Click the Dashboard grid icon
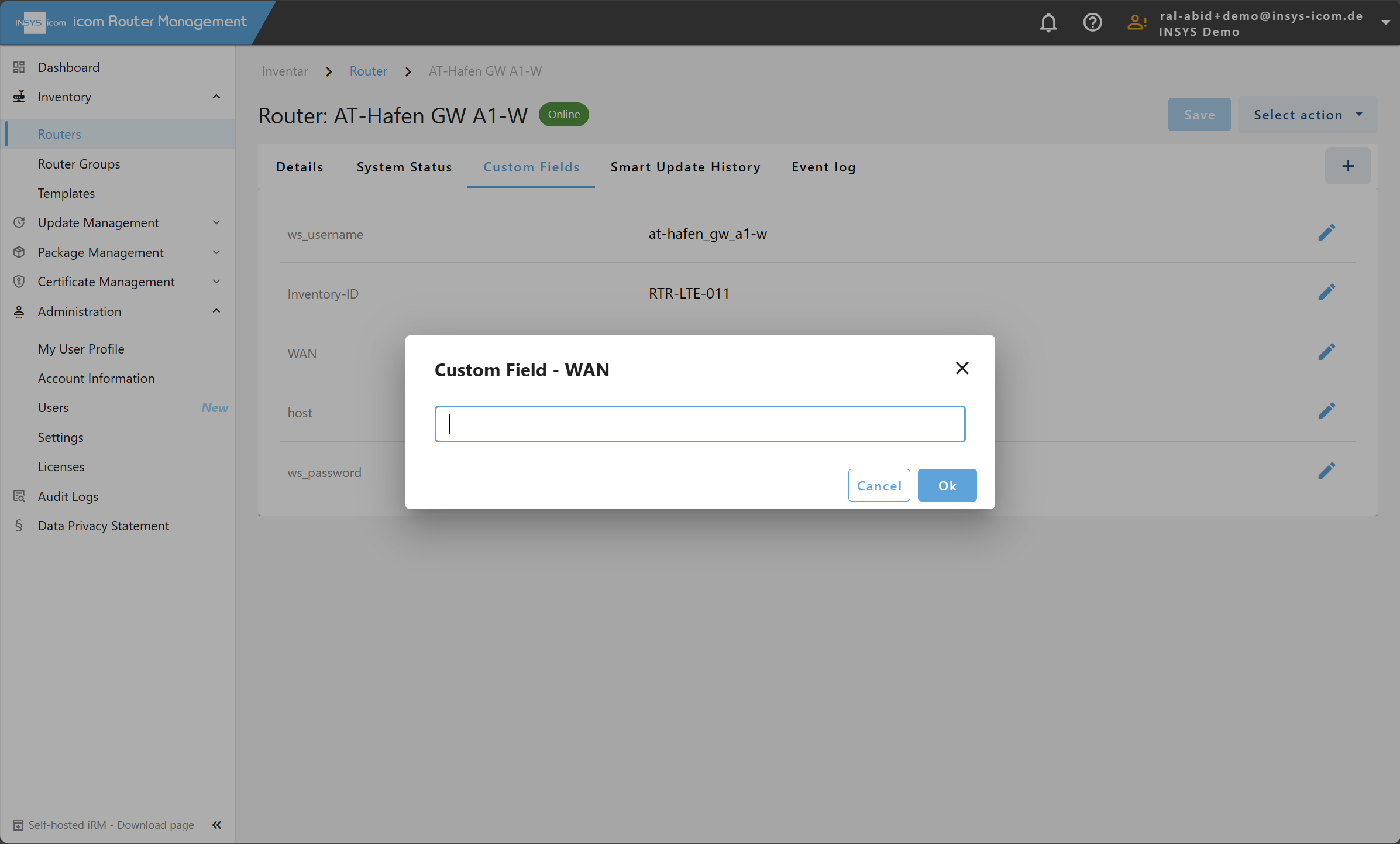 click(19, 67)
